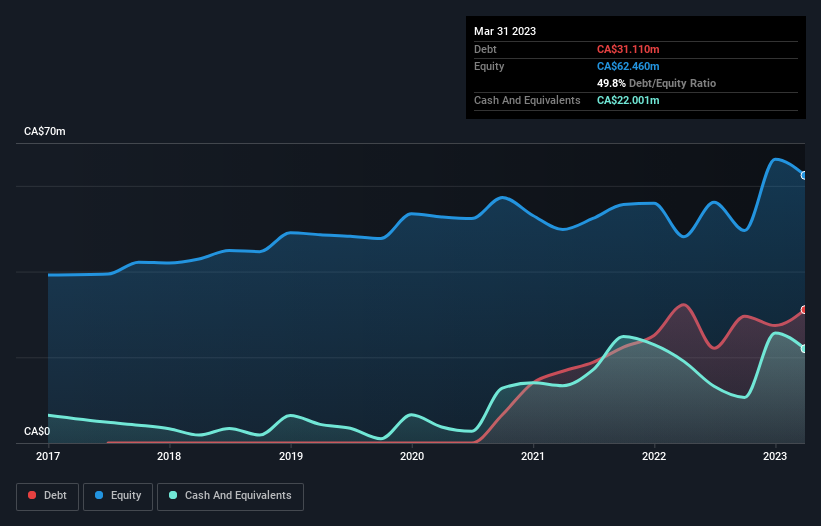The image size is (821, 526).
Task: Click the 2018 x-axis label
Action: (169, 456)
